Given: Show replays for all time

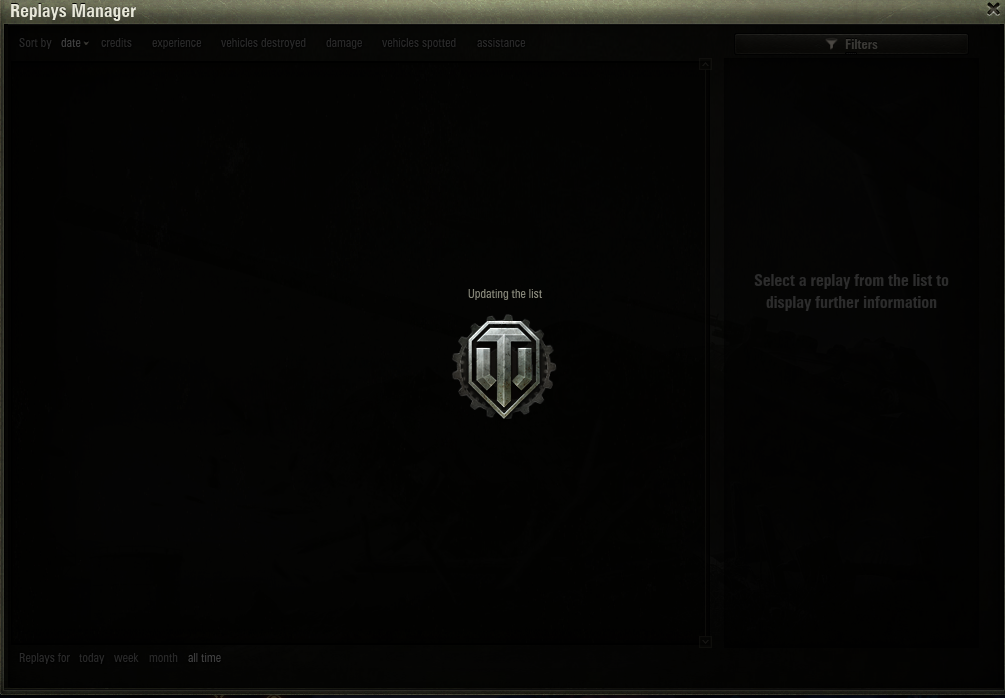Looking at the screenshot, I should coord(204,658).
